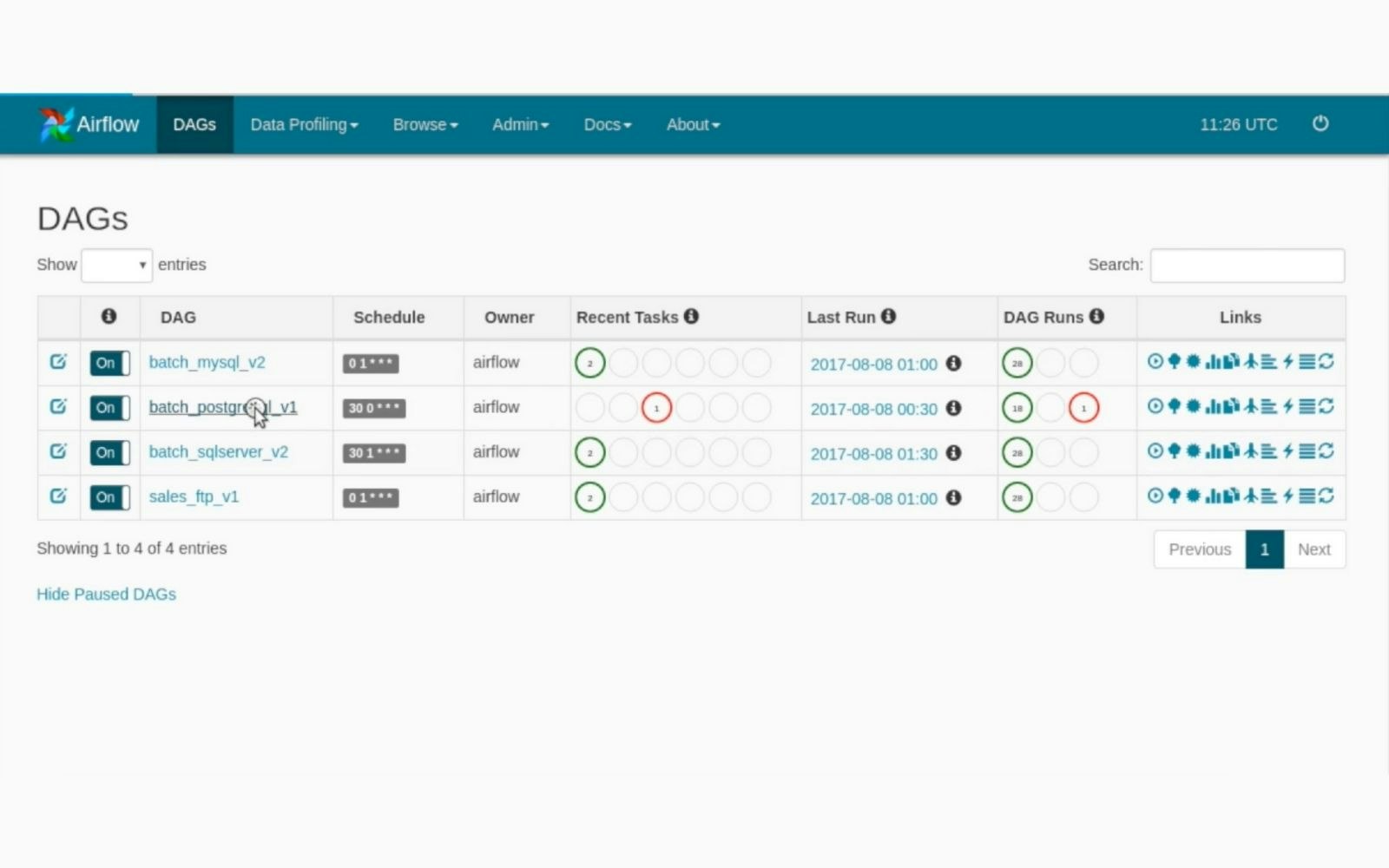The height and width of the screenshot is (868, 1389).
Task: Open Landing Times plane icon for batch_mysql_v2
Action: (1251, 361)
